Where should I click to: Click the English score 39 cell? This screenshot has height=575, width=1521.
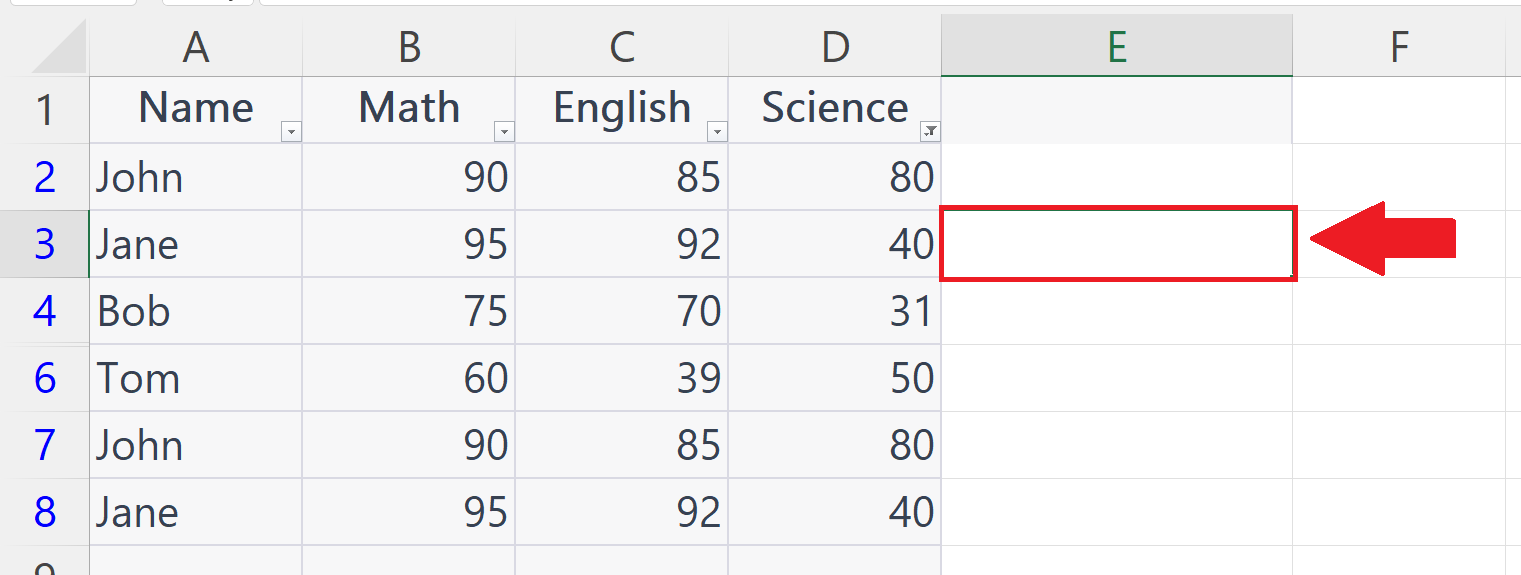click(622, 378)
